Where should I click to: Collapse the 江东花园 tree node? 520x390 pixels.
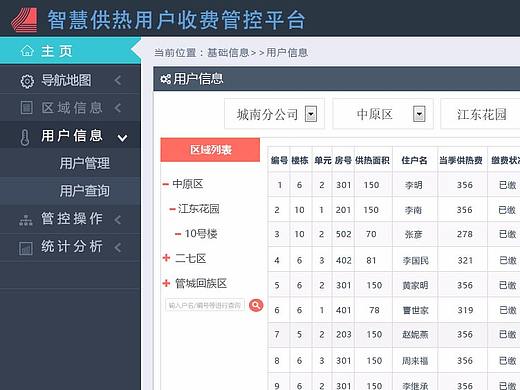coord(172,209)
